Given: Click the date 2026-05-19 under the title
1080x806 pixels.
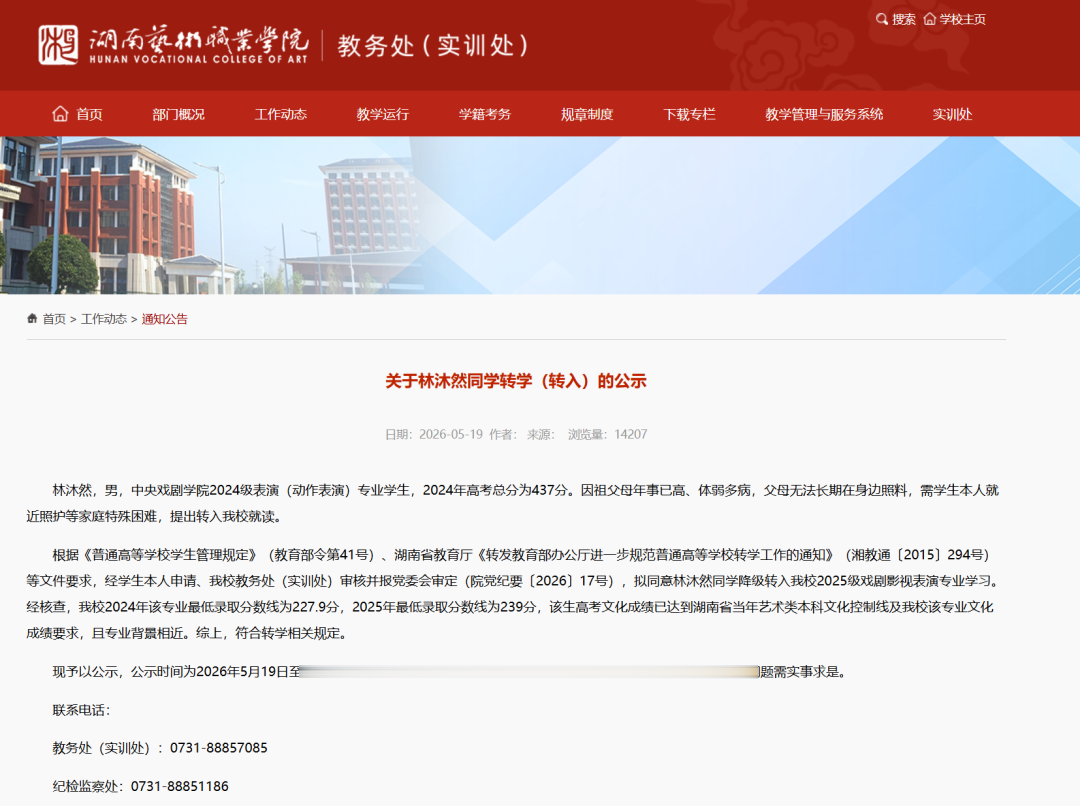Looking at the screenshot, I should (x=451, y=435).
